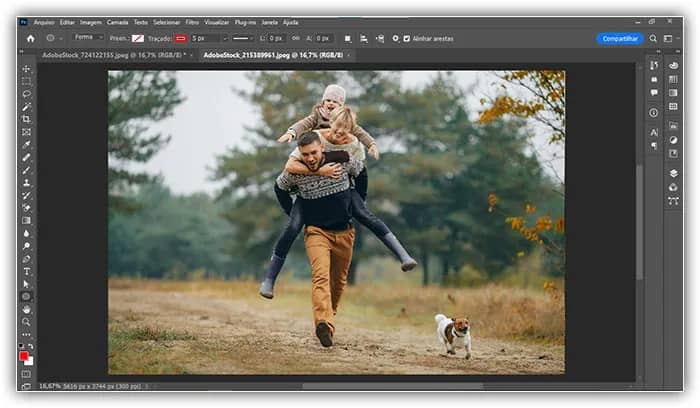Open the Filtro menu
Screen dimensions: 700x408
coord(190,22)
